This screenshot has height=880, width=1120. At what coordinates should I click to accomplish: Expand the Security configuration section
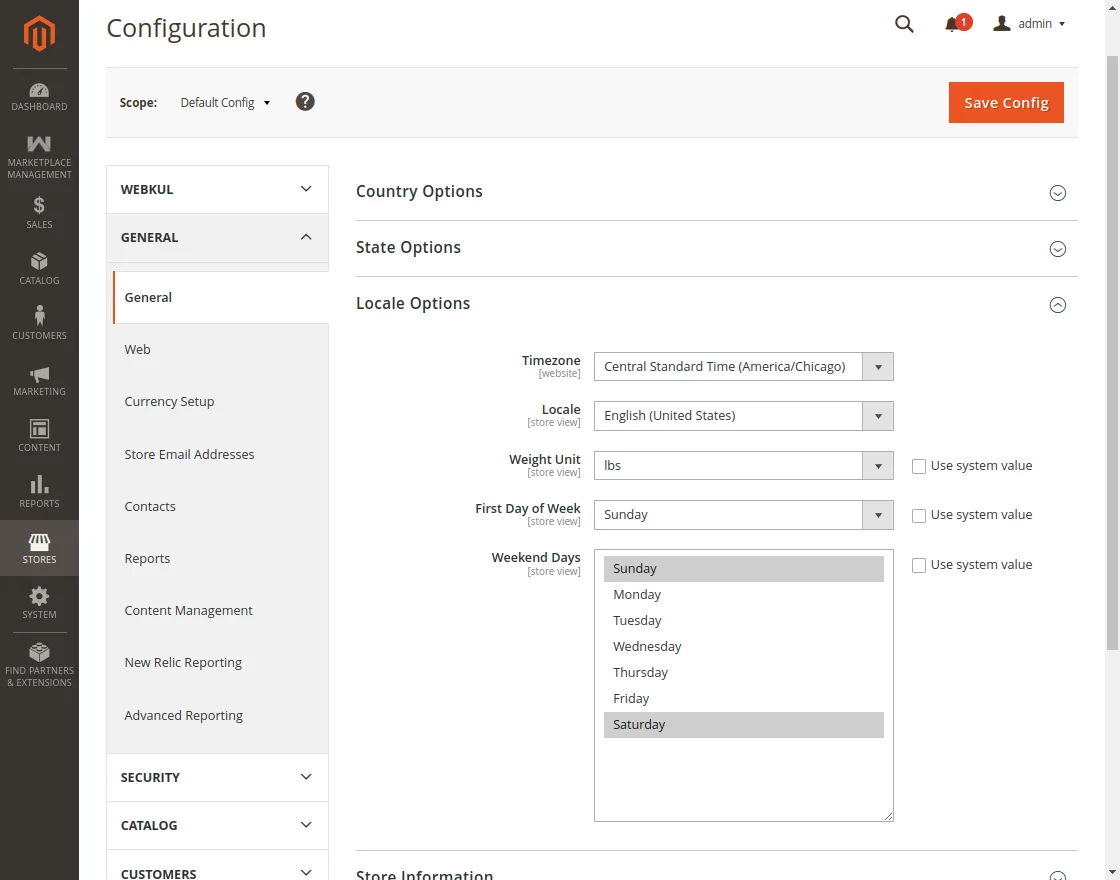(x=216, y=777)
